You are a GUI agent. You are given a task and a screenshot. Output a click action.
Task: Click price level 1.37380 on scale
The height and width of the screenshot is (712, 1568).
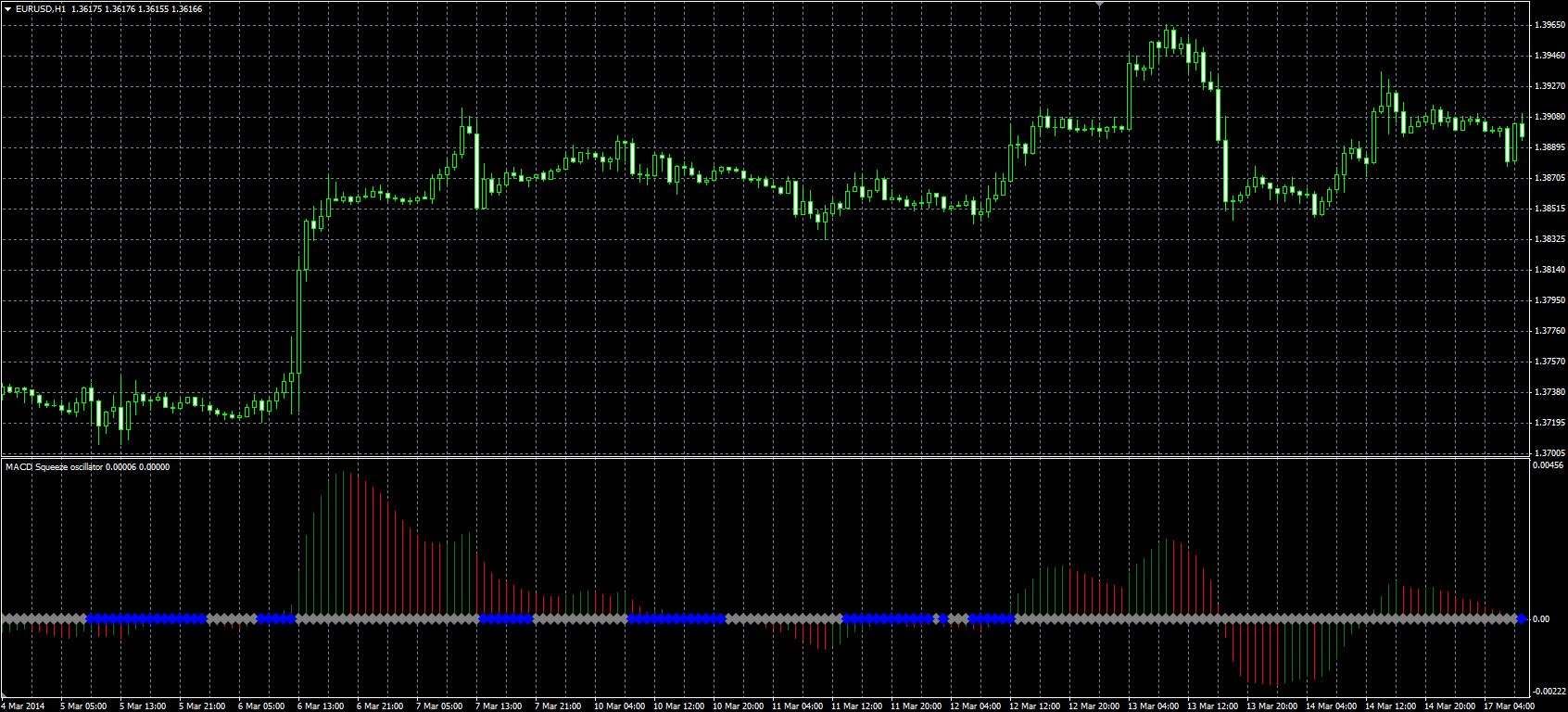1549,392
